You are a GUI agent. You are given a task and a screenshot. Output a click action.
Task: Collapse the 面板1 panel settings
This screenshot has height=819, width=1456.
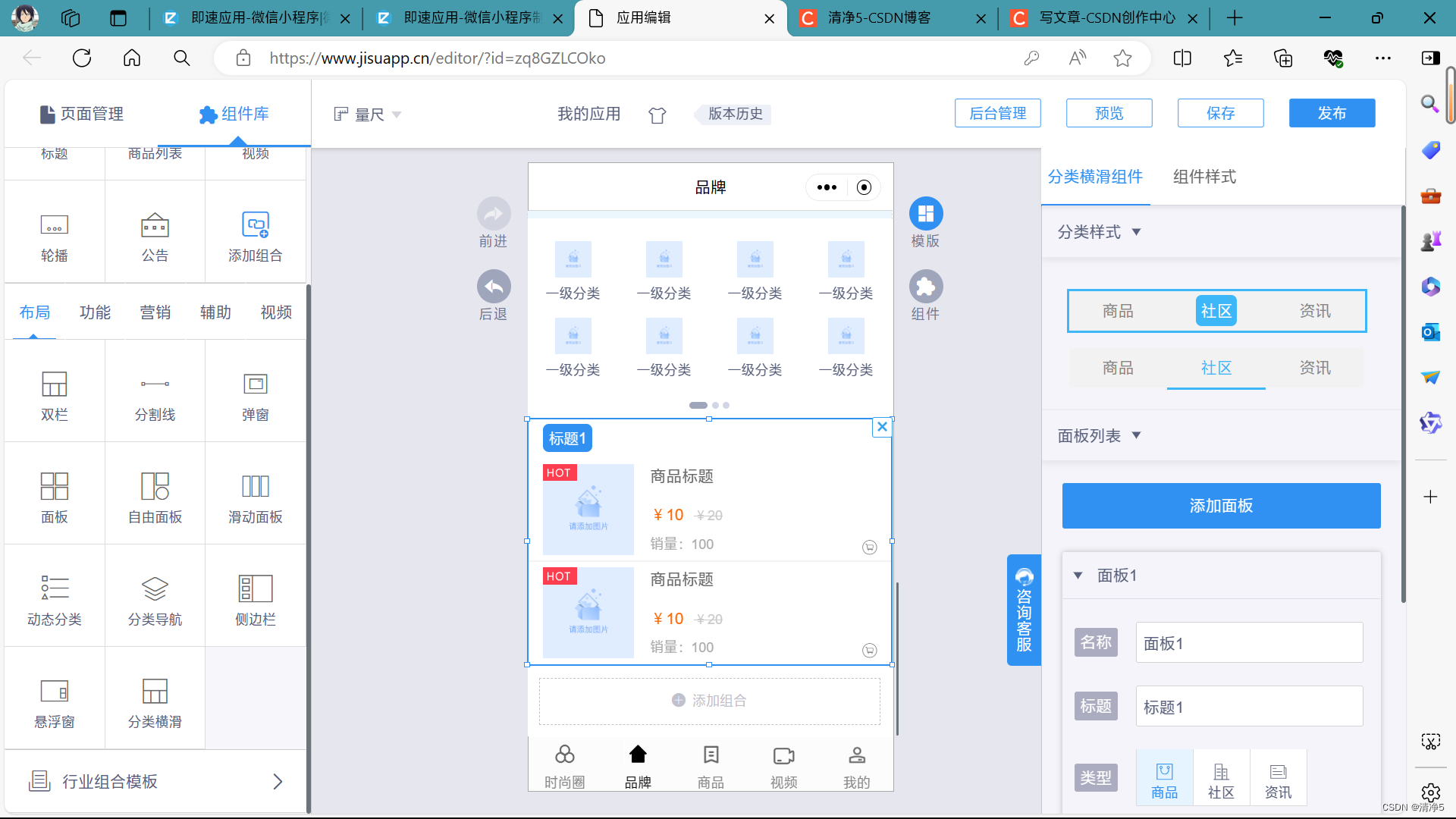1078,576
